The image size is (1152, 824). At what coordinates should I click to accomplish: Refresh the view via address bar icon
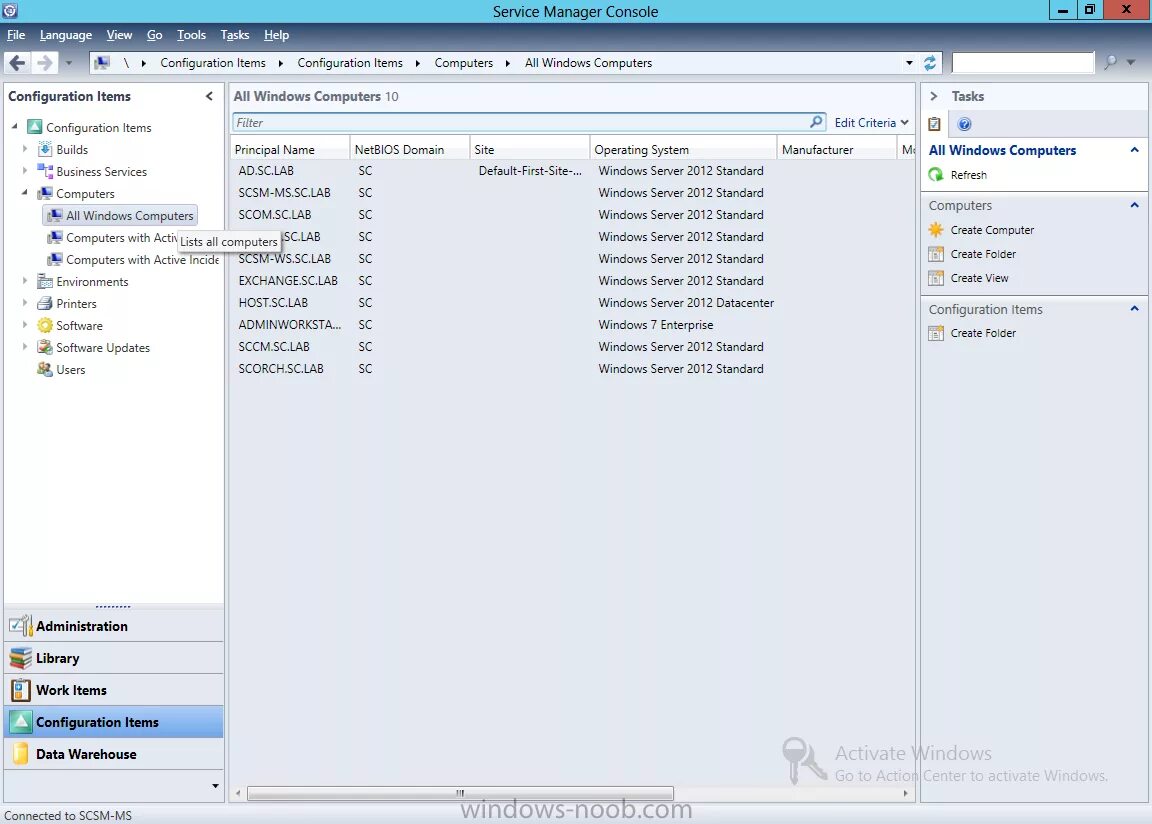pos(929,63)
